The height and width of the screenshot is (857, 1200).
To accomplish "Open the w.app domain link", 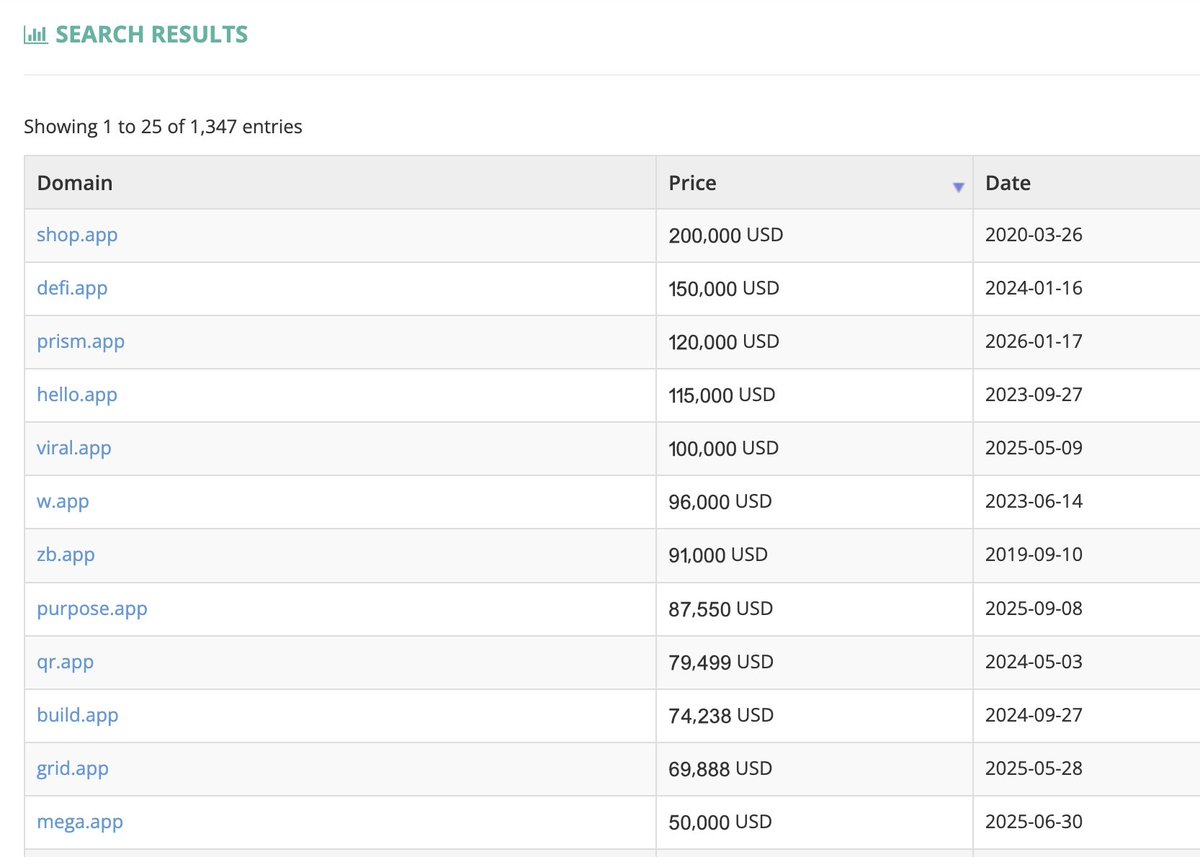I will pyautogui.click(x=63, y=501).
